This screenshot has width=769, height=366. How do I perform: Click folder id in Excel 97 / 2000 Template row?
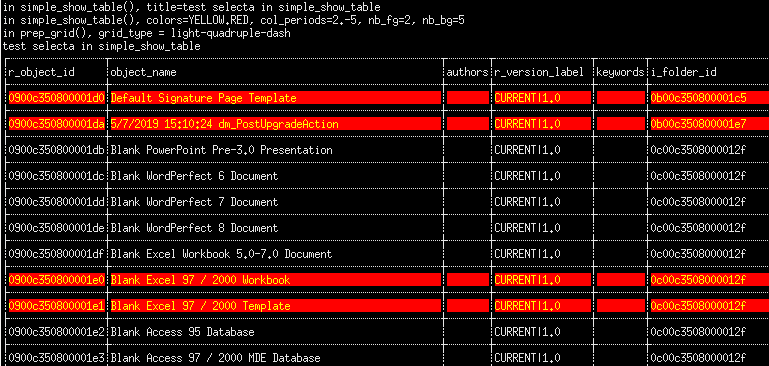pyautogui.click(x=699, y=306)
